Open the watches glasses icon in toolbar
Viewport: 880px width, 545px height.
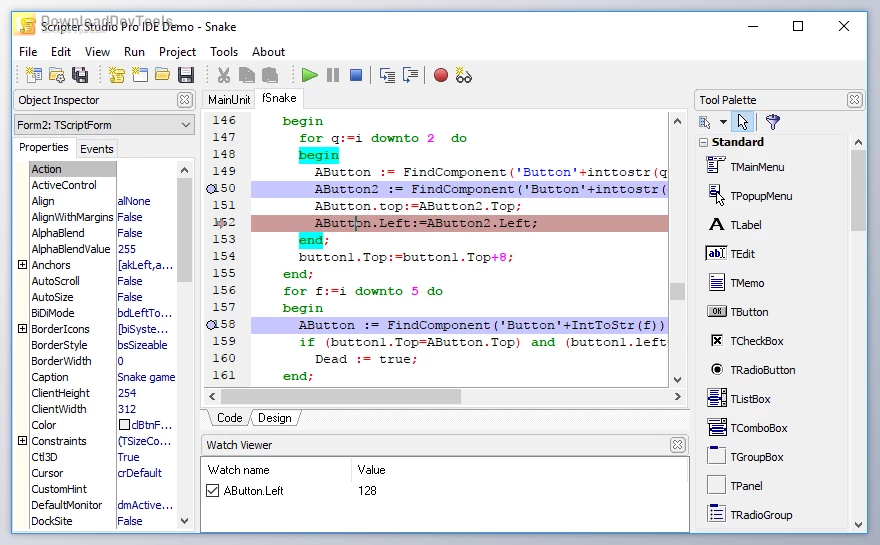pyautogui.click(x=463, y=75)
